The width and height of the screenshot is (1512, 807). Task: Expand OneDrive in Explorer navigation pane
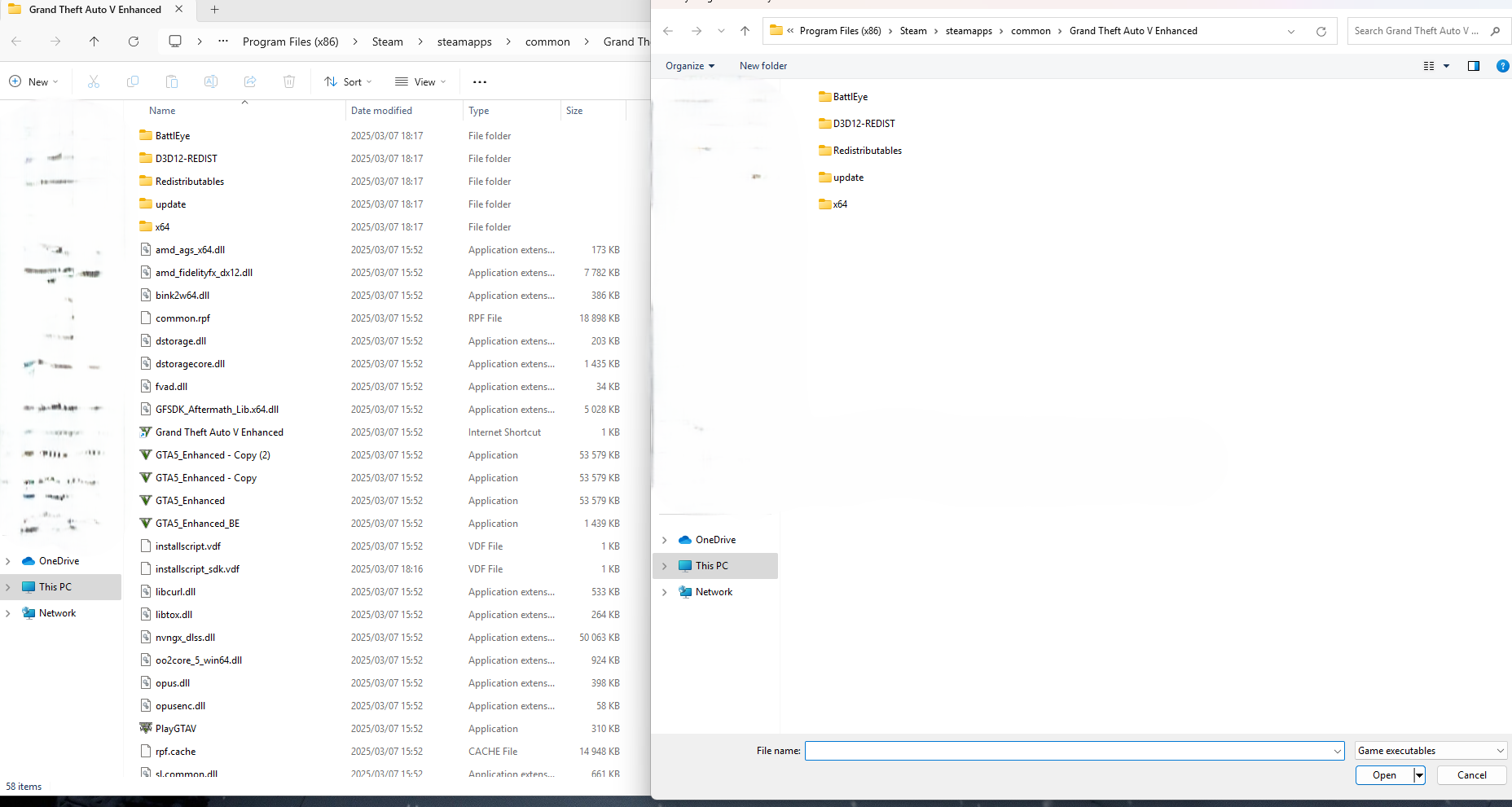8,561
